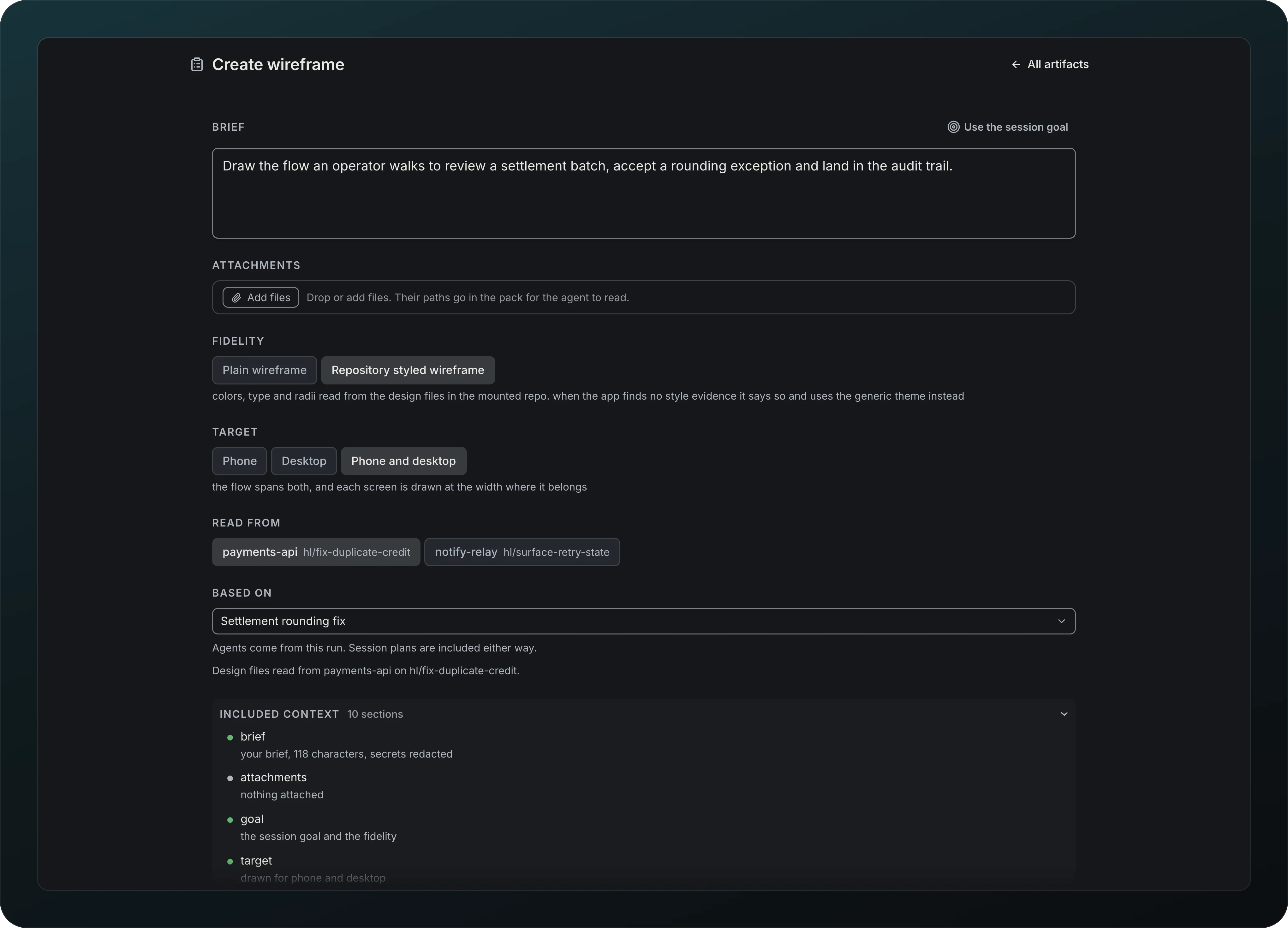The image size is (1288, 928).
Task: Click the "target" context item
Action: (256, 860)
